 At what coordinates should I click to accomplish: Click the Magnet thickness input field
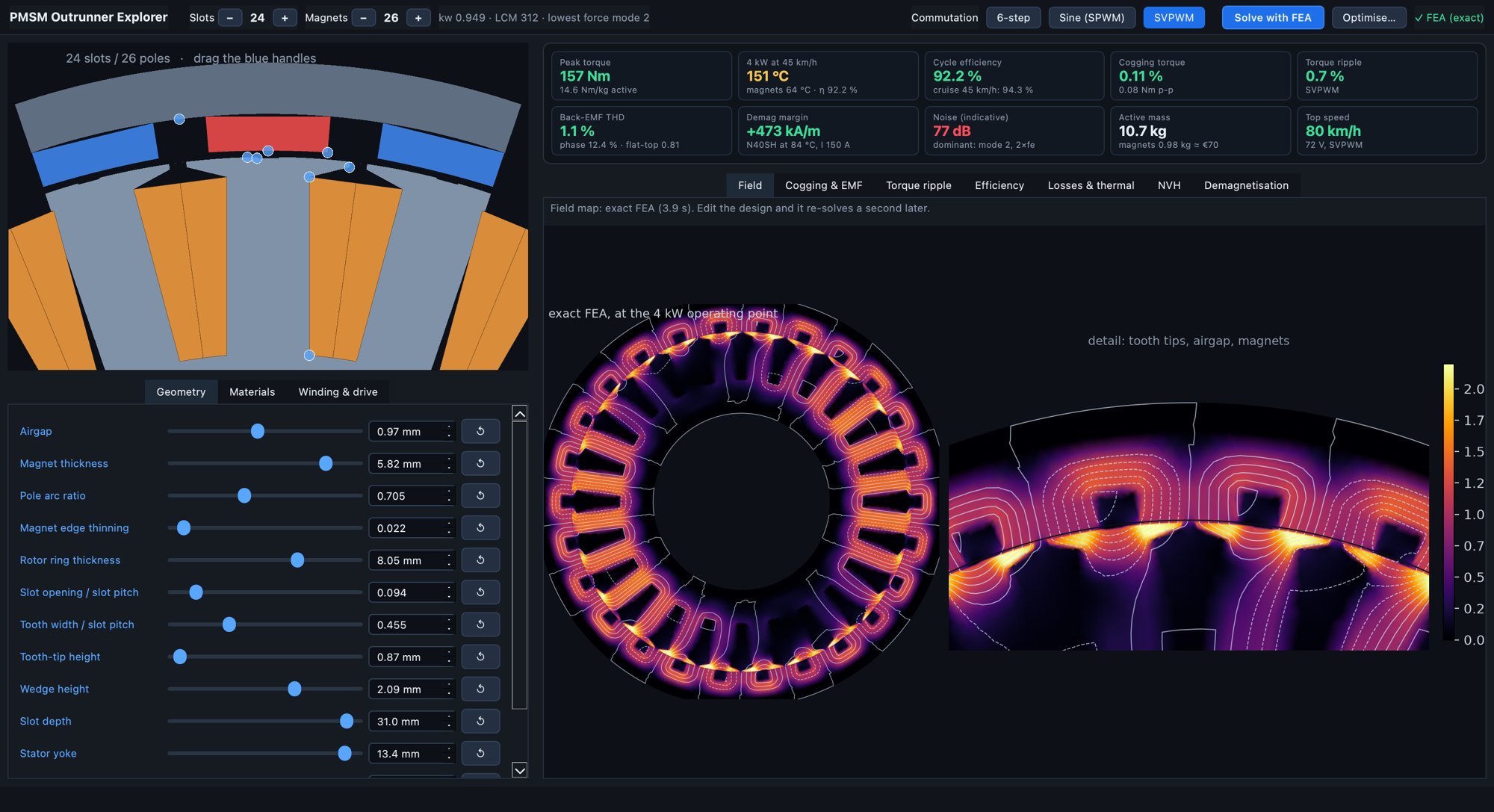(x=411, y=463)
